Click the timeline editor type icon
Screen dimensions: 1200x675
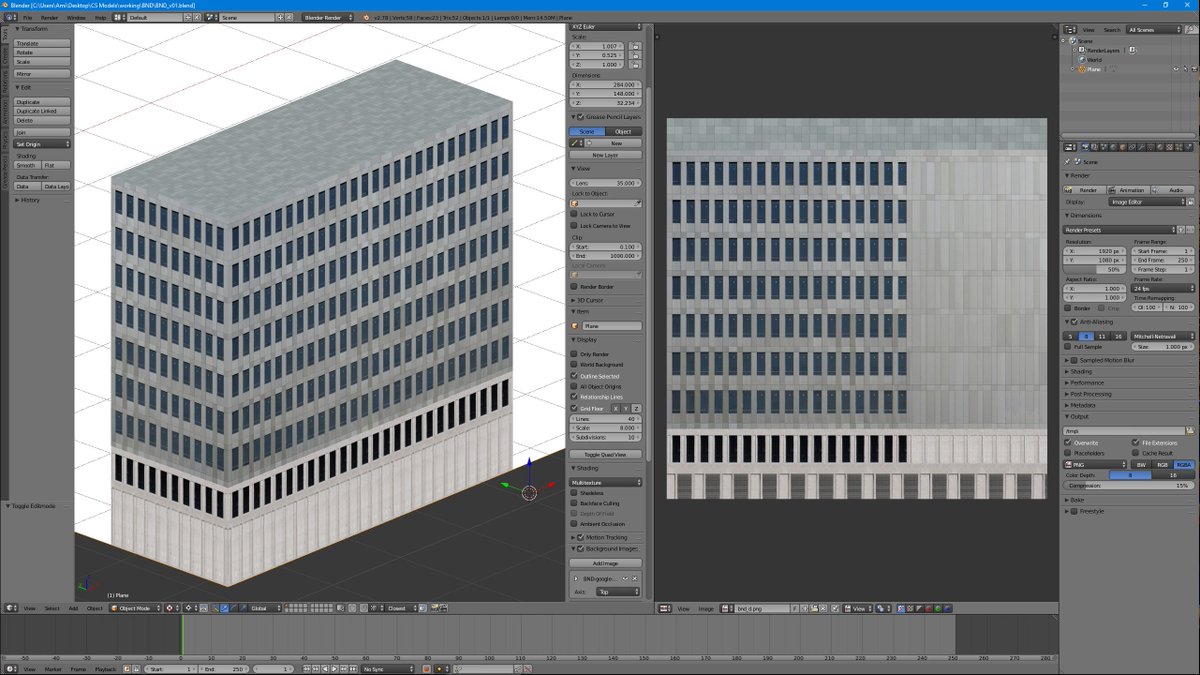[x=11, y=669]
